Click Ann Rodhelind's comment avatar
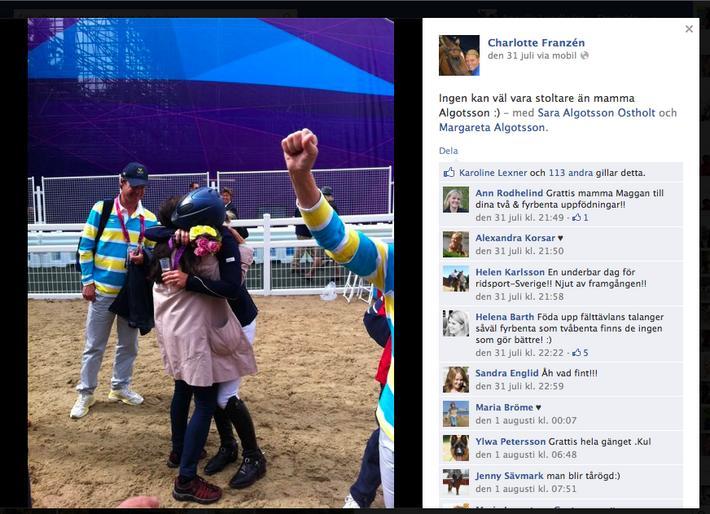The height and width of the screenshot is (514, 710). click(x=456, y=199)
